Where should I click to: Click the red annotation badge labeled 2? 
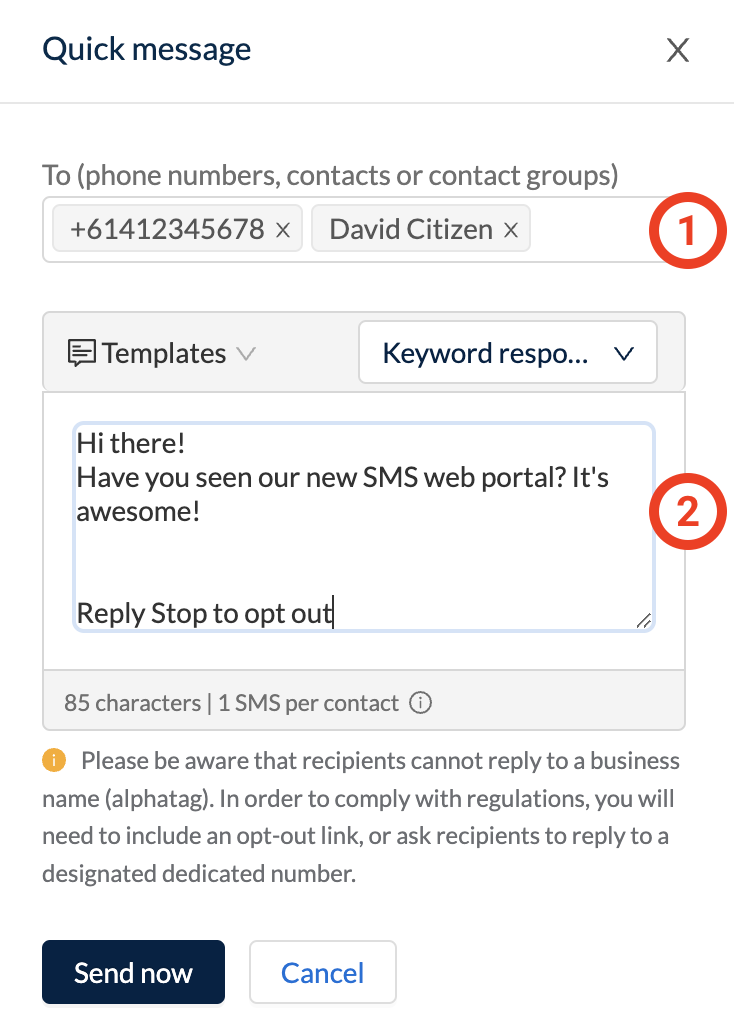[x=687, y=511]
